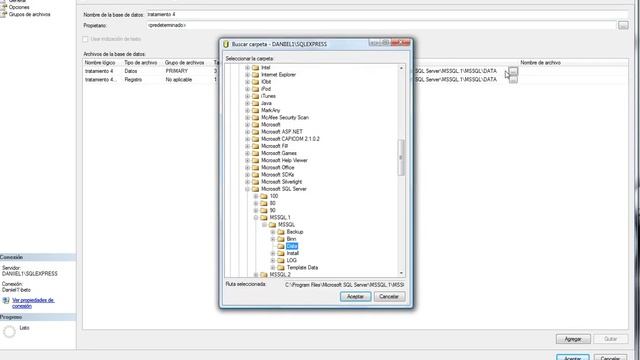
Task: Select the 90 folder
Action: pos(272,211)
